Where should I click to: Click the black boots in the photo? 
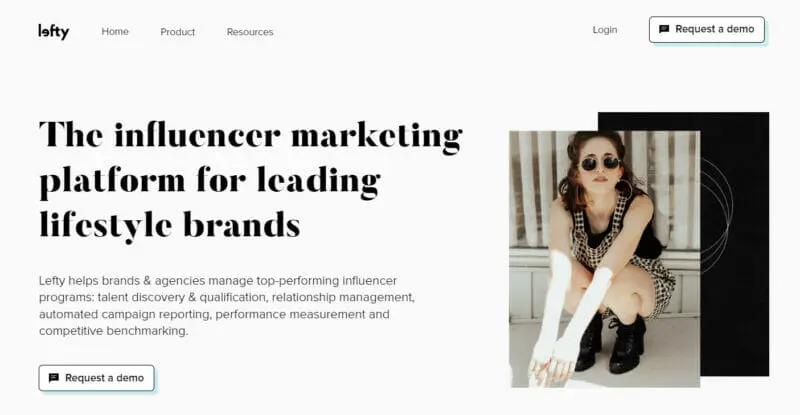point(611,343)
